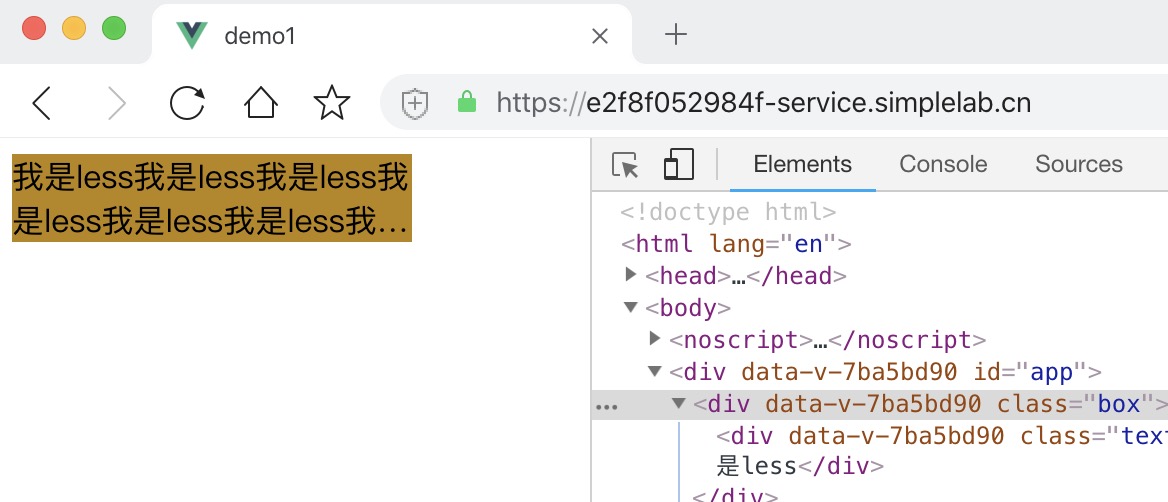This screenshot has height=502, width=1168.
Task: Collapse the body element node
Action: 631,307
